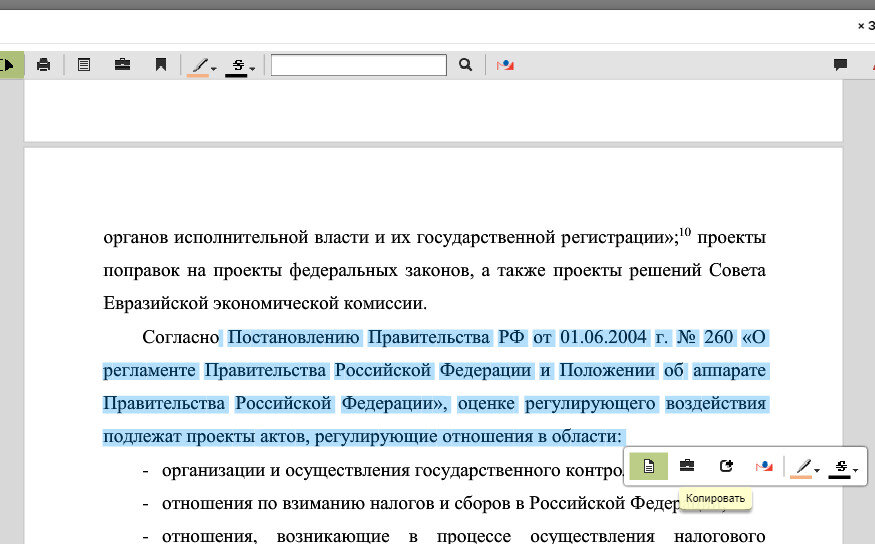Click the green panel expand arrow at left

[x=9, y=65]
